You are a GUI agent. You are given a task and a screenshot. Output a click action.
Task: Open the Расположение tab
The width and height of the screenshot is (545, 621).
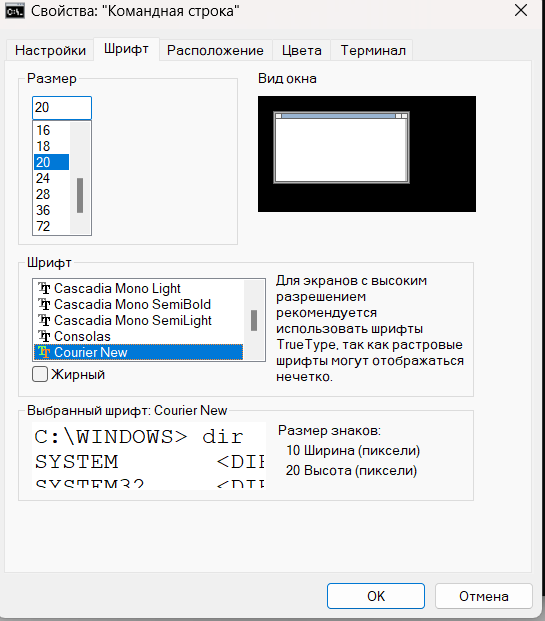tap(215, 50)
